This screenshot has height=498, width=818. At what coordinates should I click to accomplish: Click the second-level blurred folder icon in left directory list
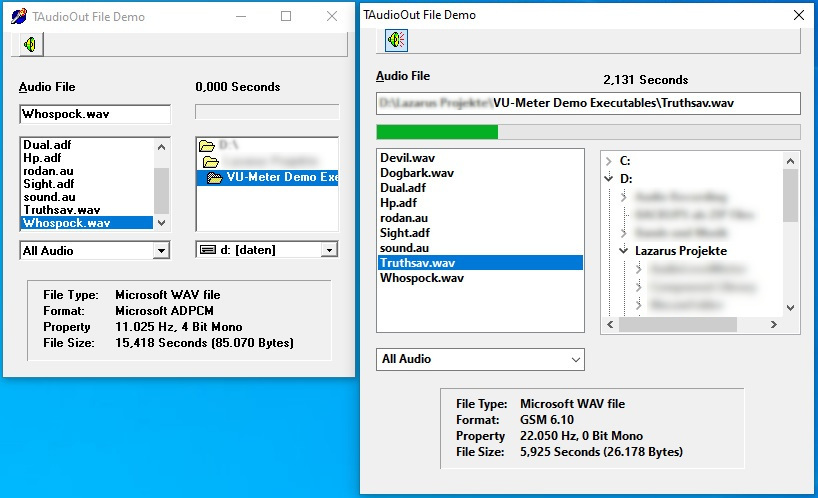pyautogui.click(x=211, y=161)
